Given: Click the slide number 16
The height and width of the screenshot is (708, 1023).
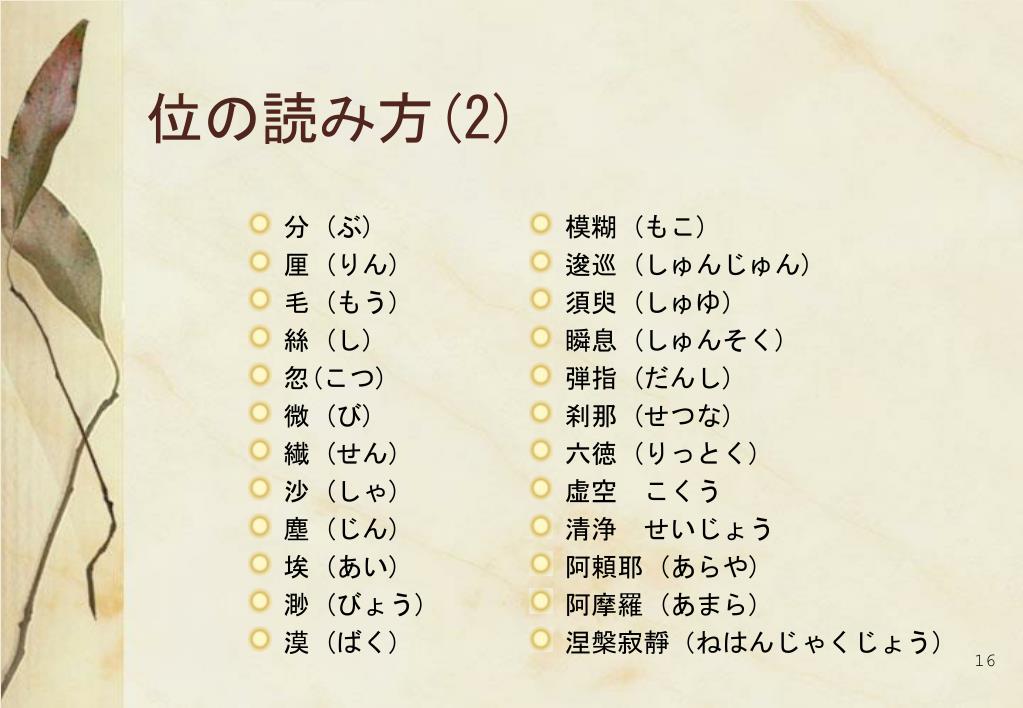Looking at the screenshot, I should pos(985,661).
